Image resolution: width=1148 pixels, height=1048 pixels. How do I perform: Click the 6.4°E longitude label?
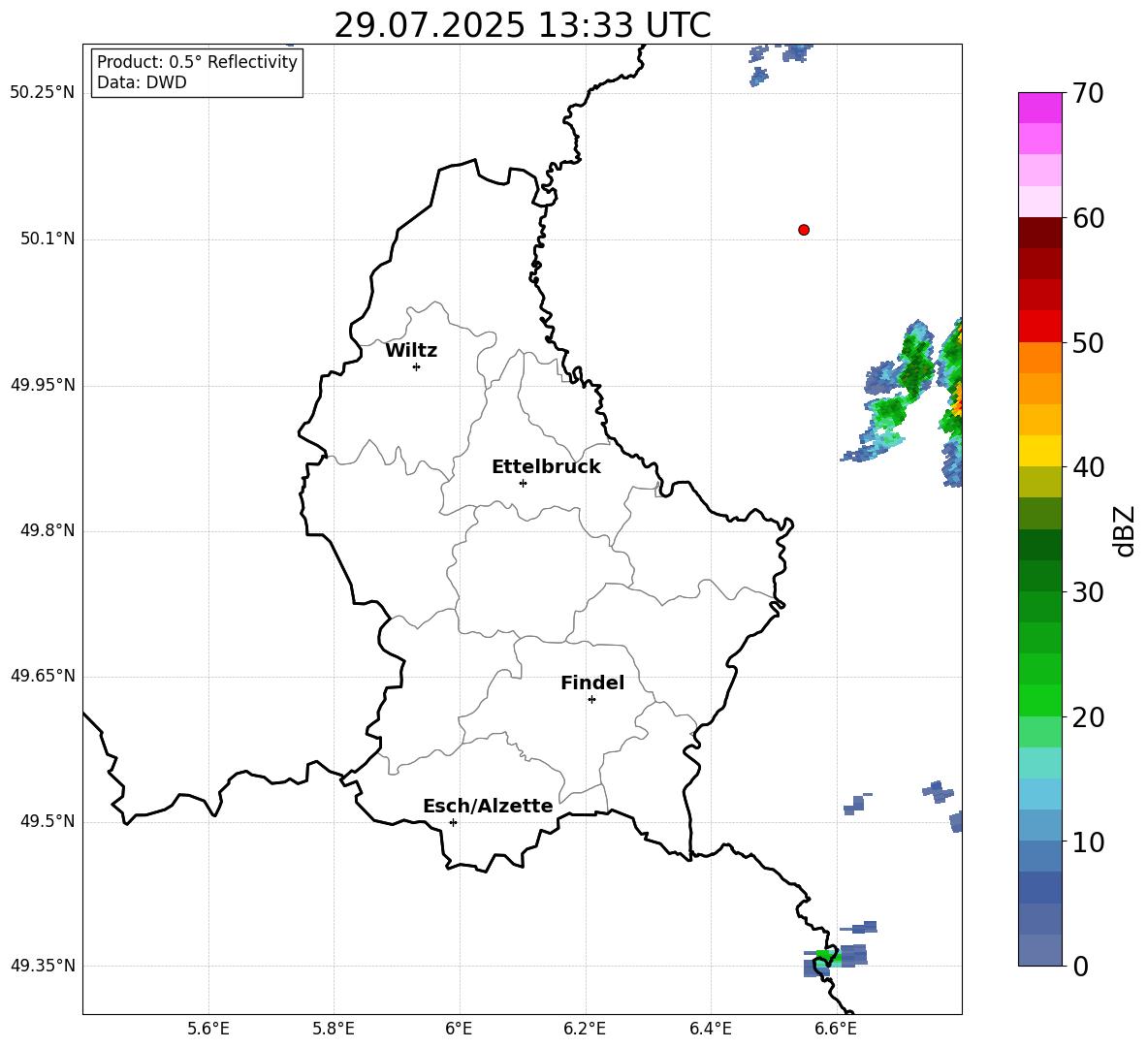(710, 1029)
